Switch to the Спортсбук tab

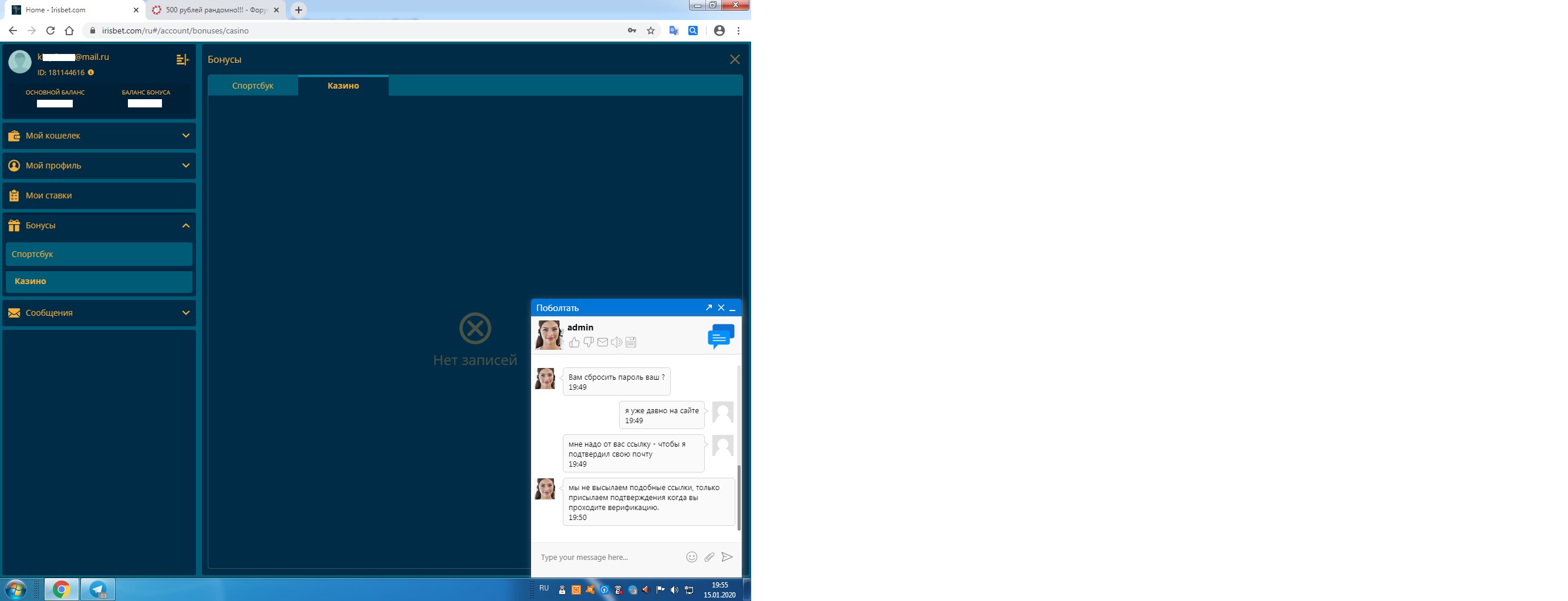(252, 86)
